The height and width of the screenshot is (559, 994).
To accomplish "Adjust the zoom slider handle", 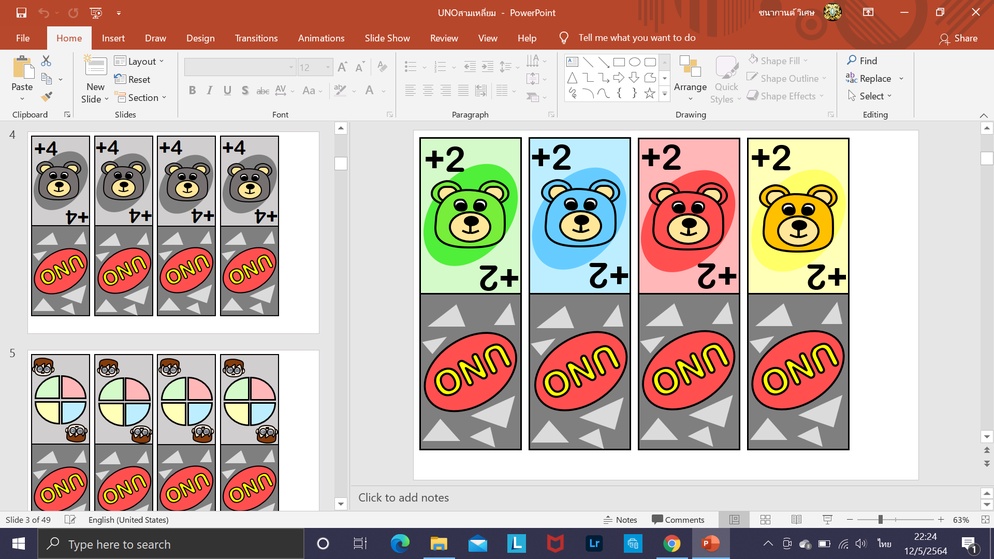I will pos(880,520).
